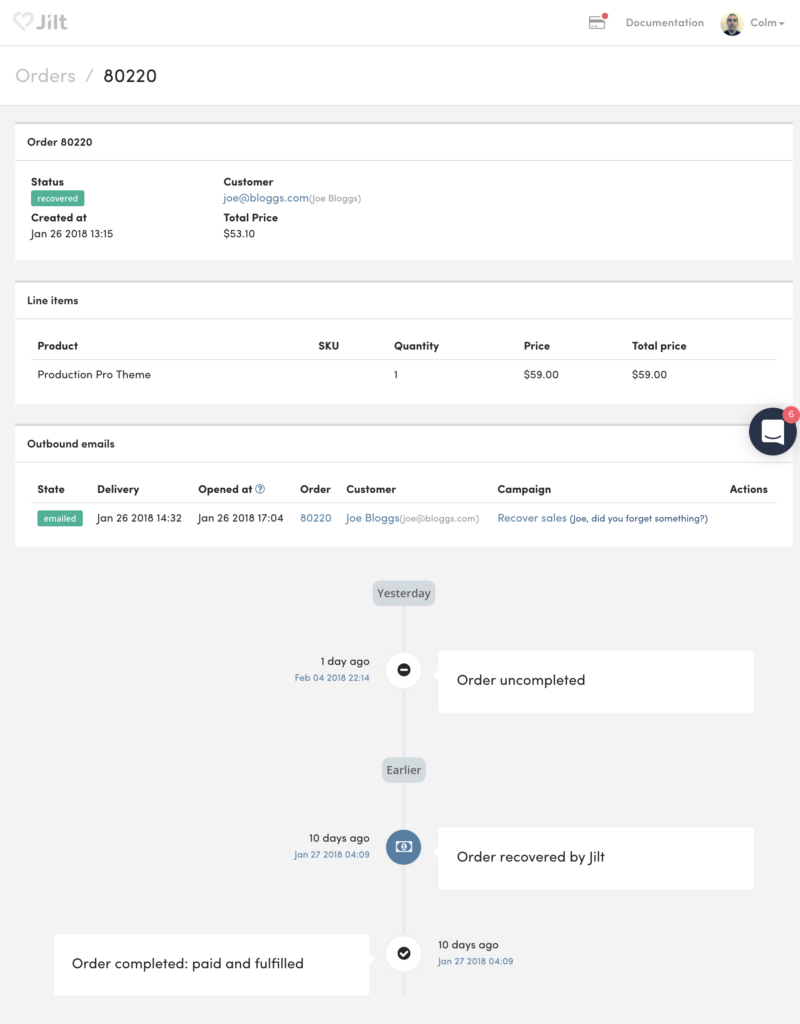Click the Earlier timeline label

coord(404,770)
